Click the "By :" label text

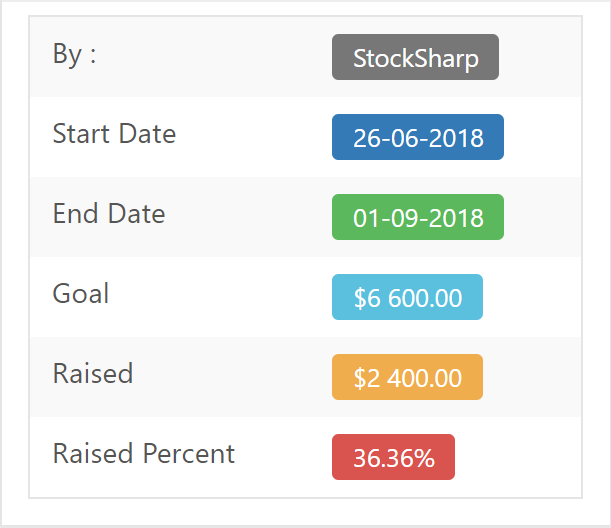point(74,54)
